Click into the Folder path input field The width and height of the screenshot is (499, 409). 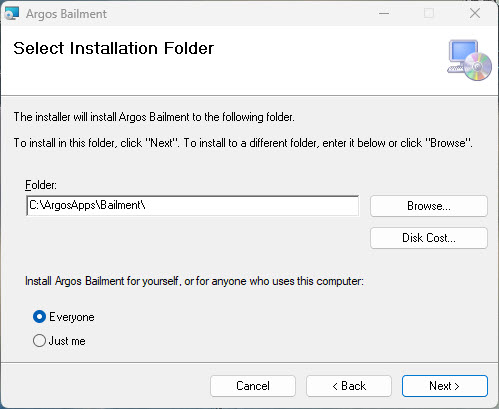[x=193, y=206]
